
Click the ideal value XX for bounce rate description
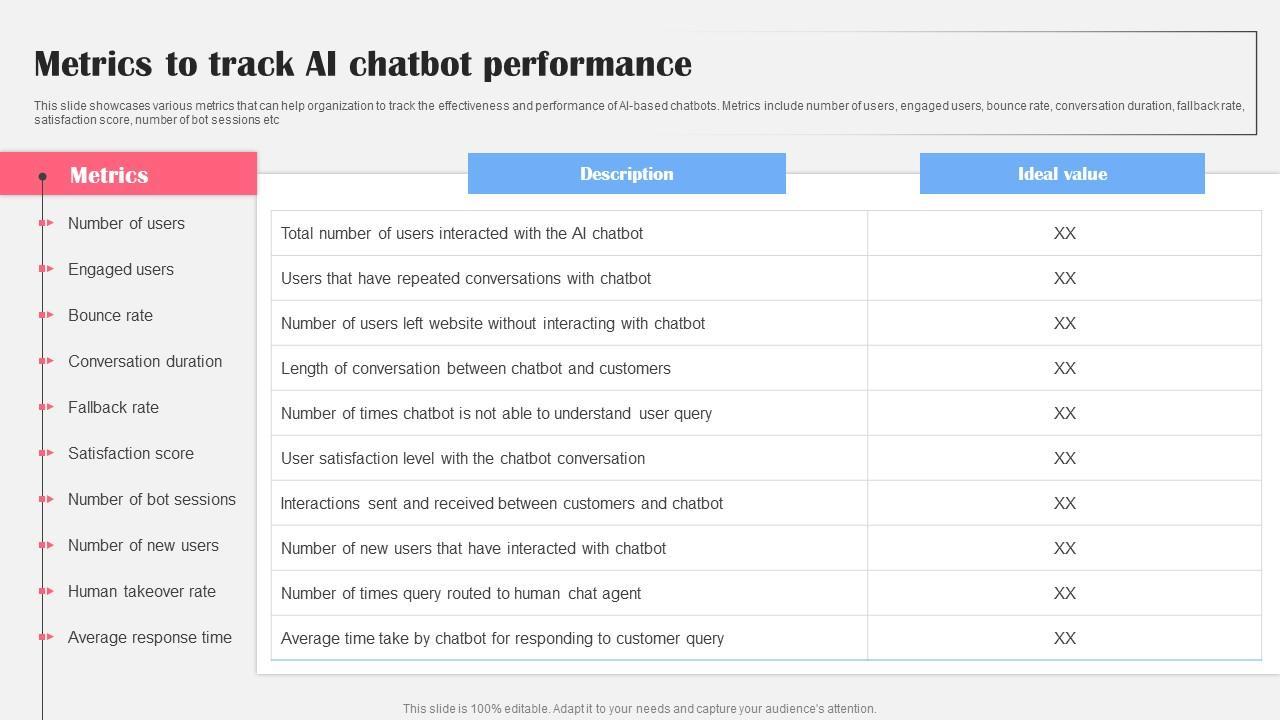1064,323
